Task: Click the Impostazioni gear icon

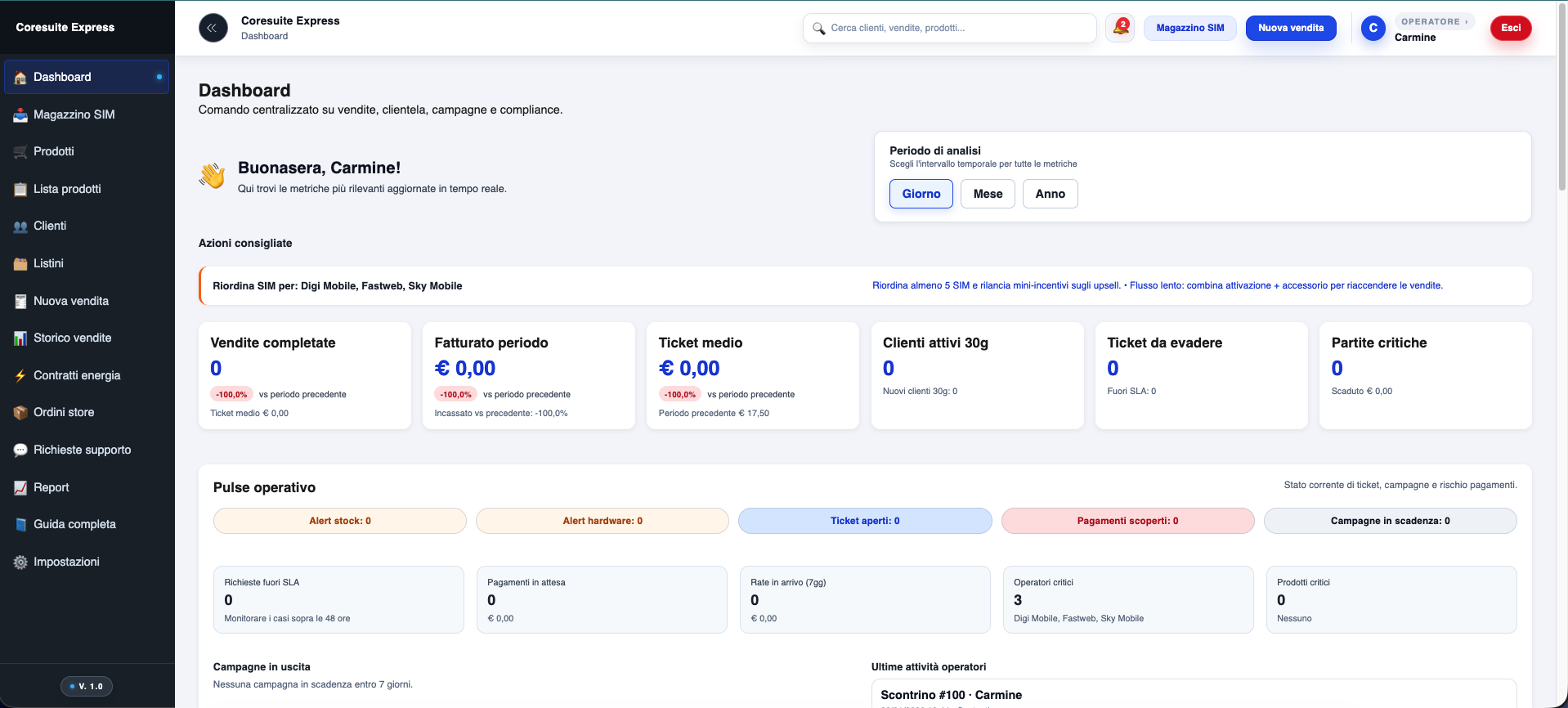Action: pos(20,562)
